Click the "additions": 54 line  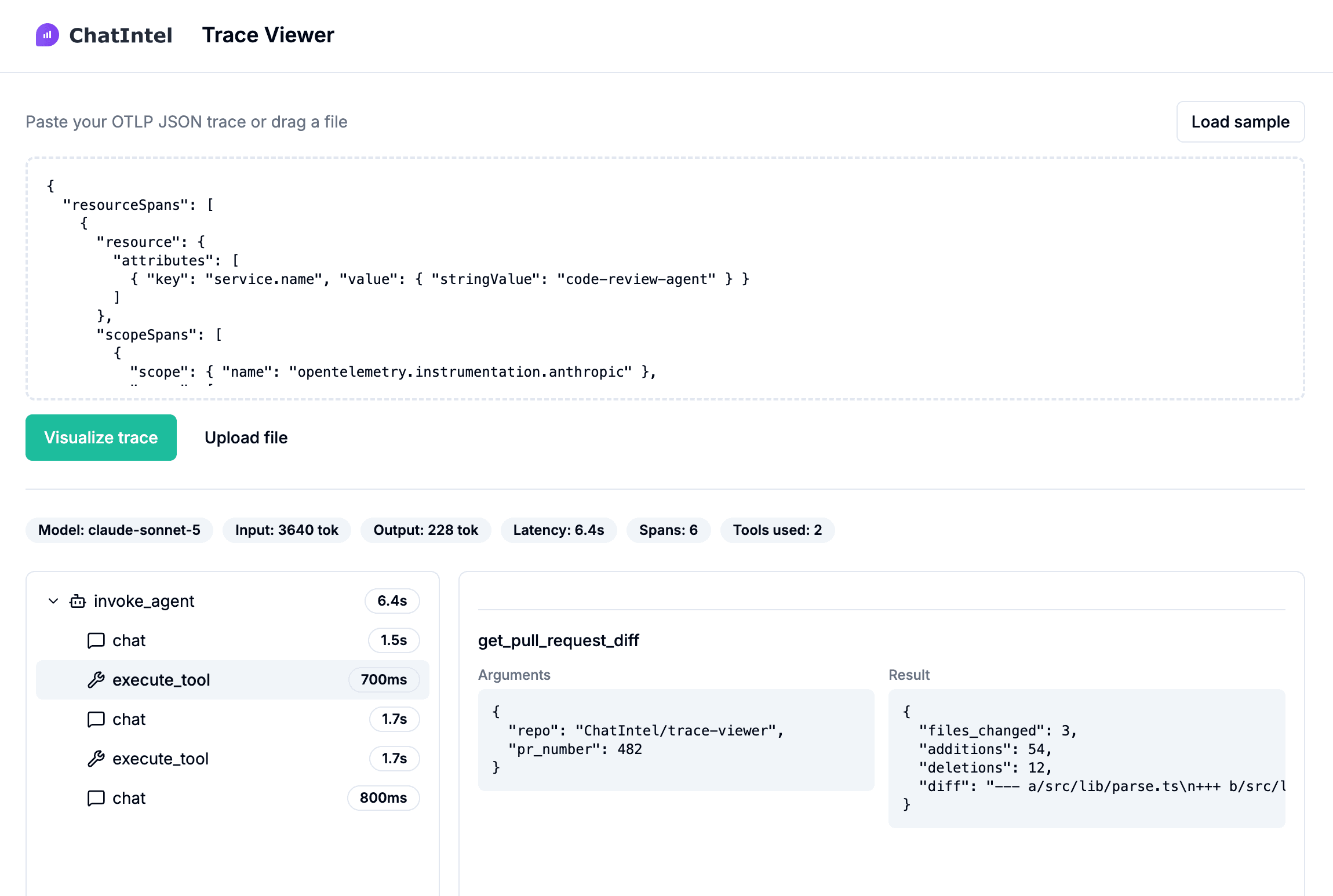coord(985,749)
